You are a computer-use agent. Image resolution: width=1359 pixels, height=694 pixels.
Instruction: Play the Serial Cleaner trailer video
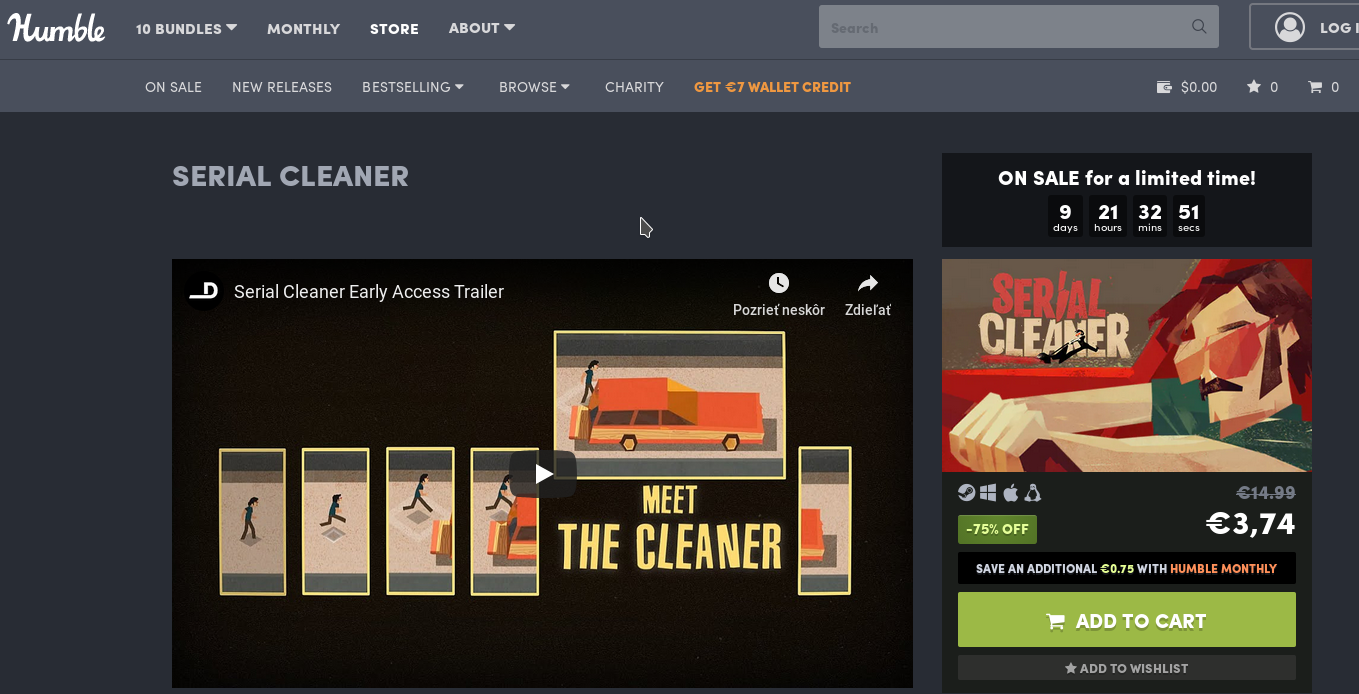[x=543, y=473]
